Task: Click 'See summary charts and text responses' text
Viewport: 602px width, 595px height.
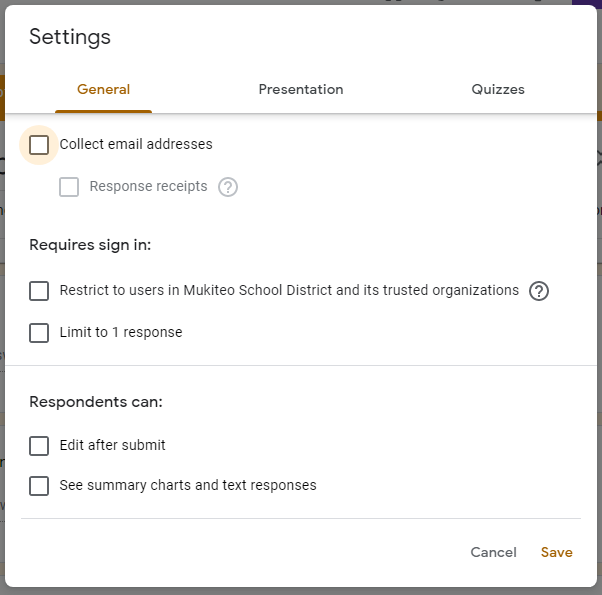Action: click(188, 486)
